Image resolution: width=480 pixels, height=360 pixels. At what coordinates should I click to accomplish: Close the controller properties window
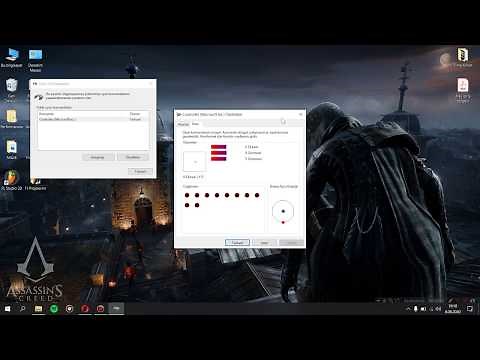[x=300, y=114]
